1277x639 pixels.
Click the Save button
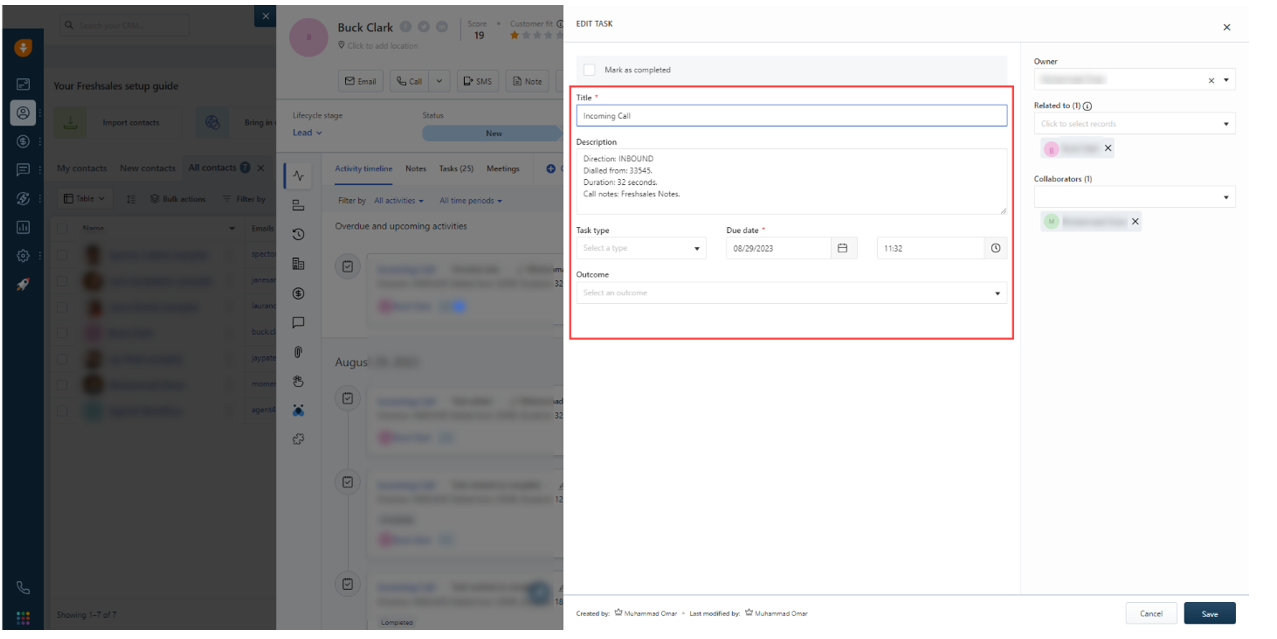pos(1209,613)
